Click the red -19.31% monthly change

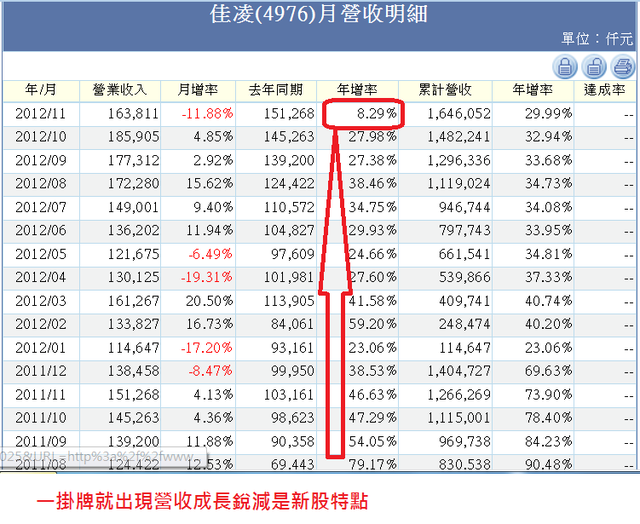pos(207,278)
